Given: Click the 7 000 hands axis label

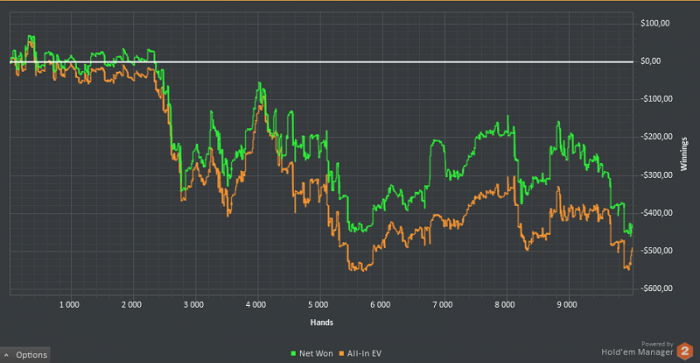Looking at the screenshot, I should [x=442, y=305].
